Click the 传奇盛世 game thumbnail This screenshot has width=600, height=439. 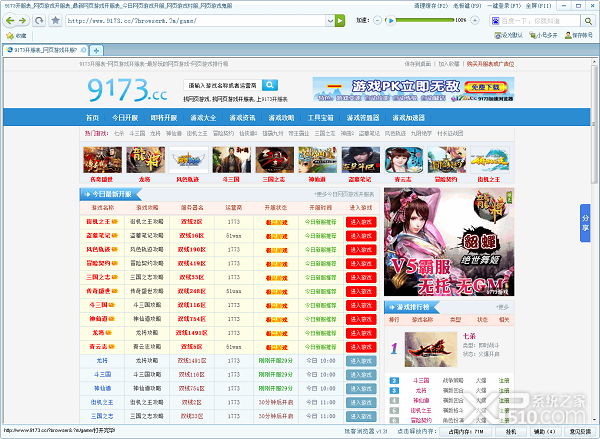103,160
